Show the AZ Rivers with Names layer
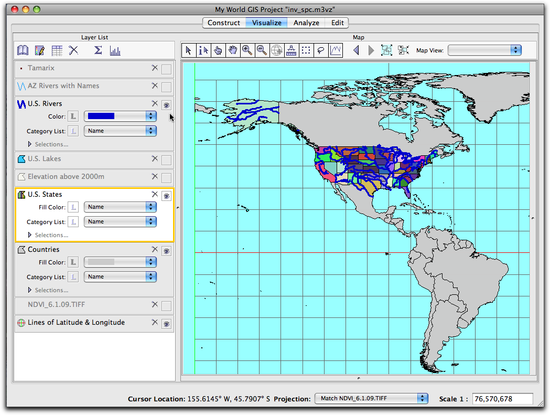Screen dimensions: 550x415 click(x=166, y=87)
